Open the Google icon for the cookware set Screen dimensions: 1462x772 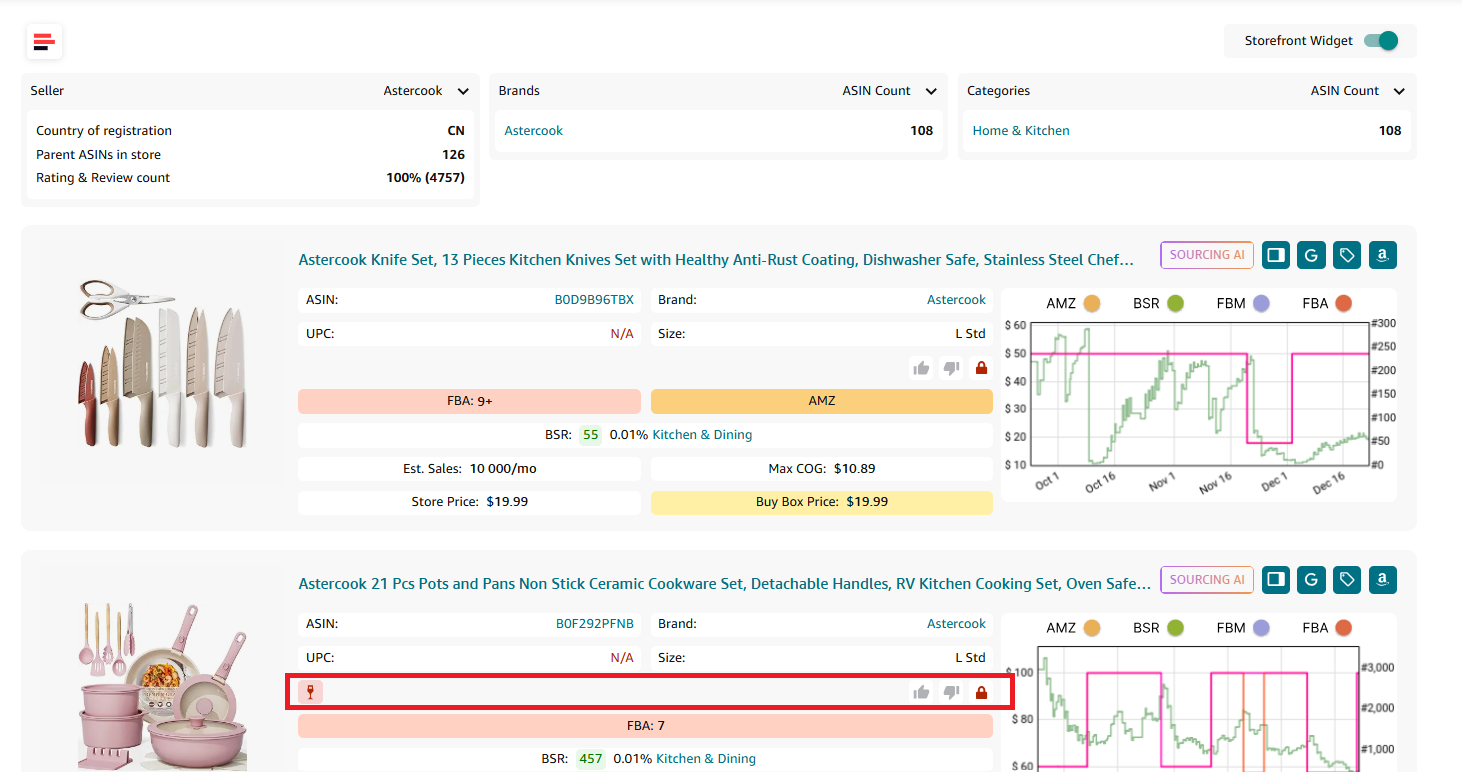coord(1311,579)
